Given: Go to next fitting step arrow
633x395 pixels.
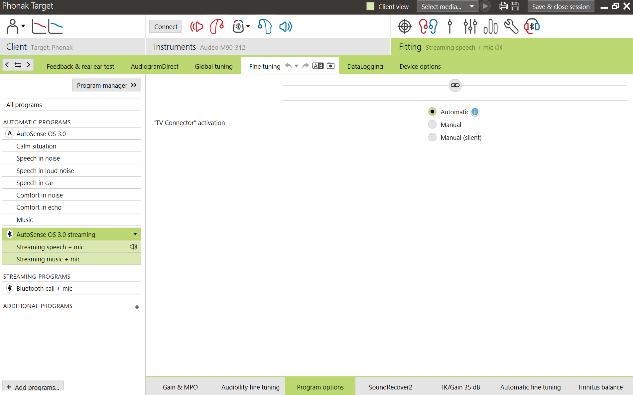Looking at the screenshot, I should [x=28, y=65].
